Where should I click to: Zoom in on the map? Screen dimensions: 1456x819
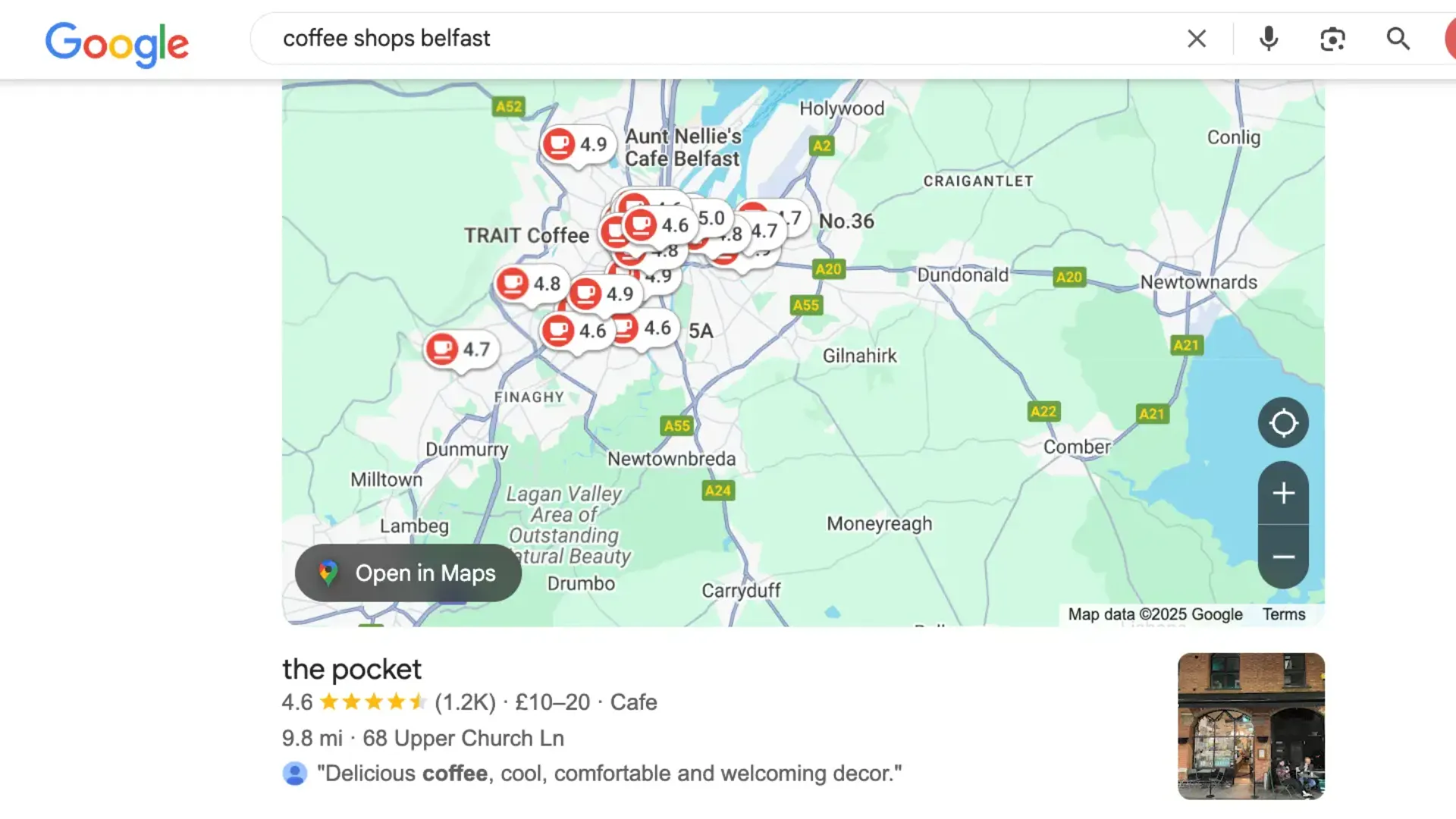coord(1283,494)
